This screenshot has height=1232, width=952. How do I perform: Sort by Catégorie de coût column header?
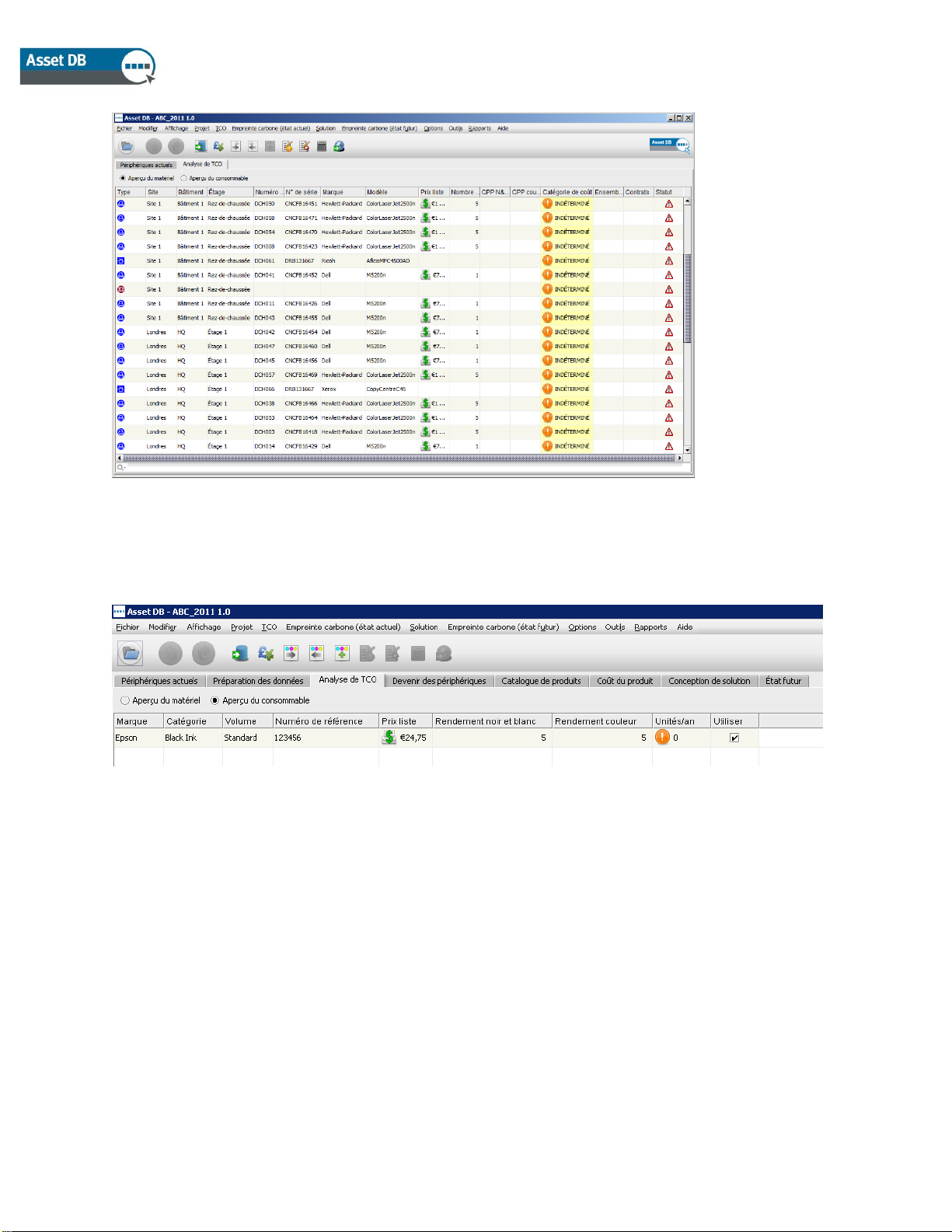pyautogui.click(x=567, y=192)
